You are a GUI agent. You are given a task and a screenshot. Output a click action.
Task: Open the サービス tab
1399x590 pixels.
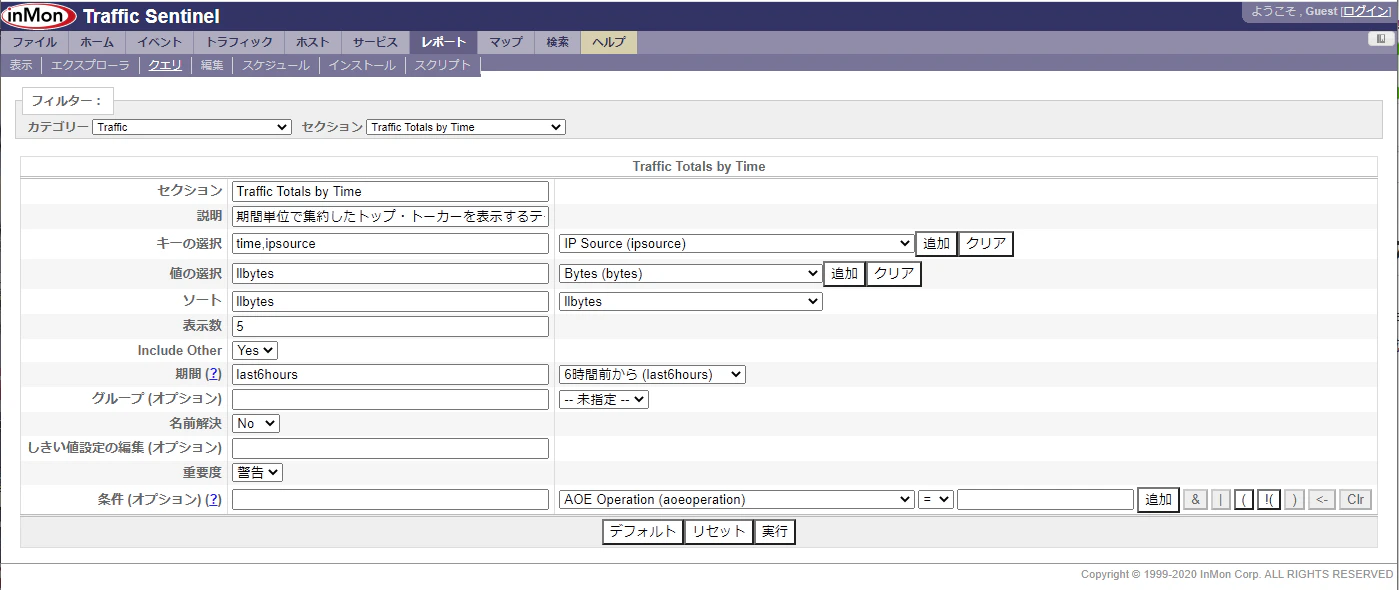pyautogui.click(x=376, y=42)
